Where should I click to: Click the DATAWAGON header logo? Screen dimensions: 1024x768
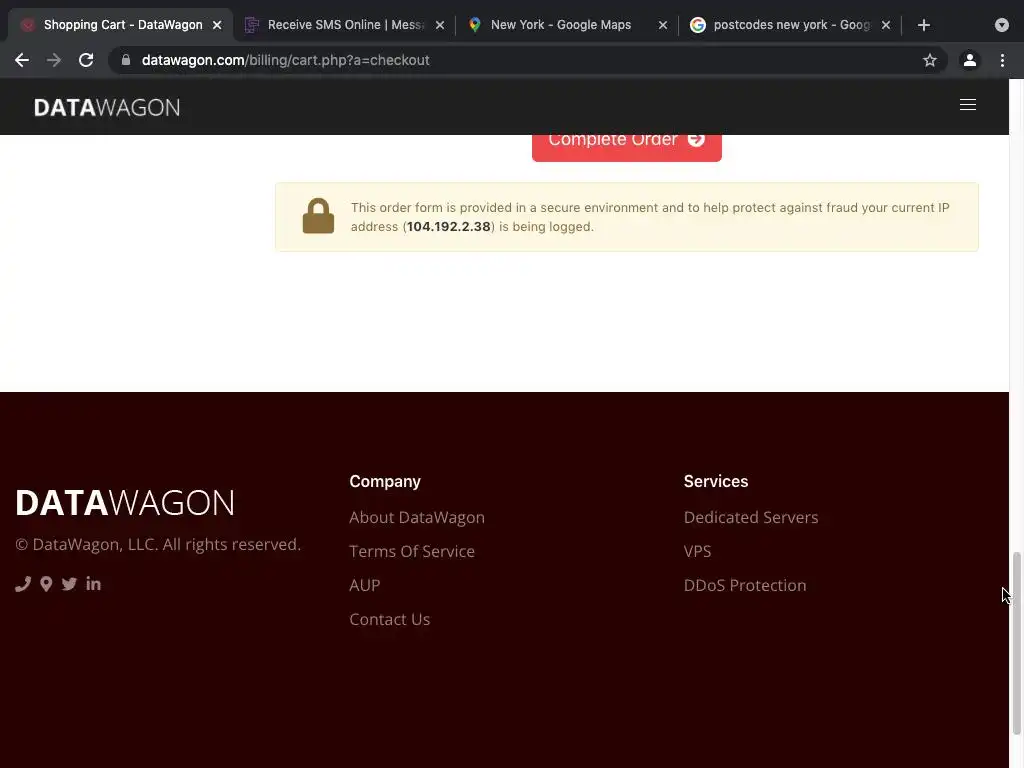tap(107, 108)
